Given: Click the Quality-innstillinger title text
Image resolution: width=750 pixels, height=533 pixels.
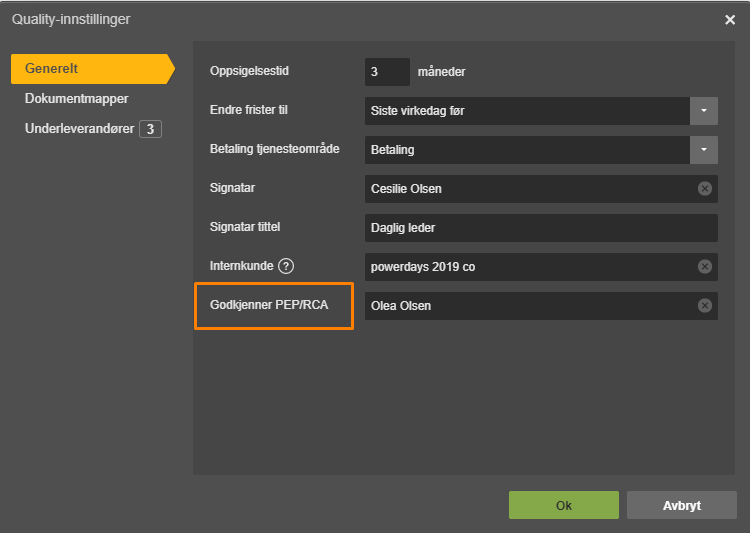Looking at the screenshot, I should (x=71, y=20).
